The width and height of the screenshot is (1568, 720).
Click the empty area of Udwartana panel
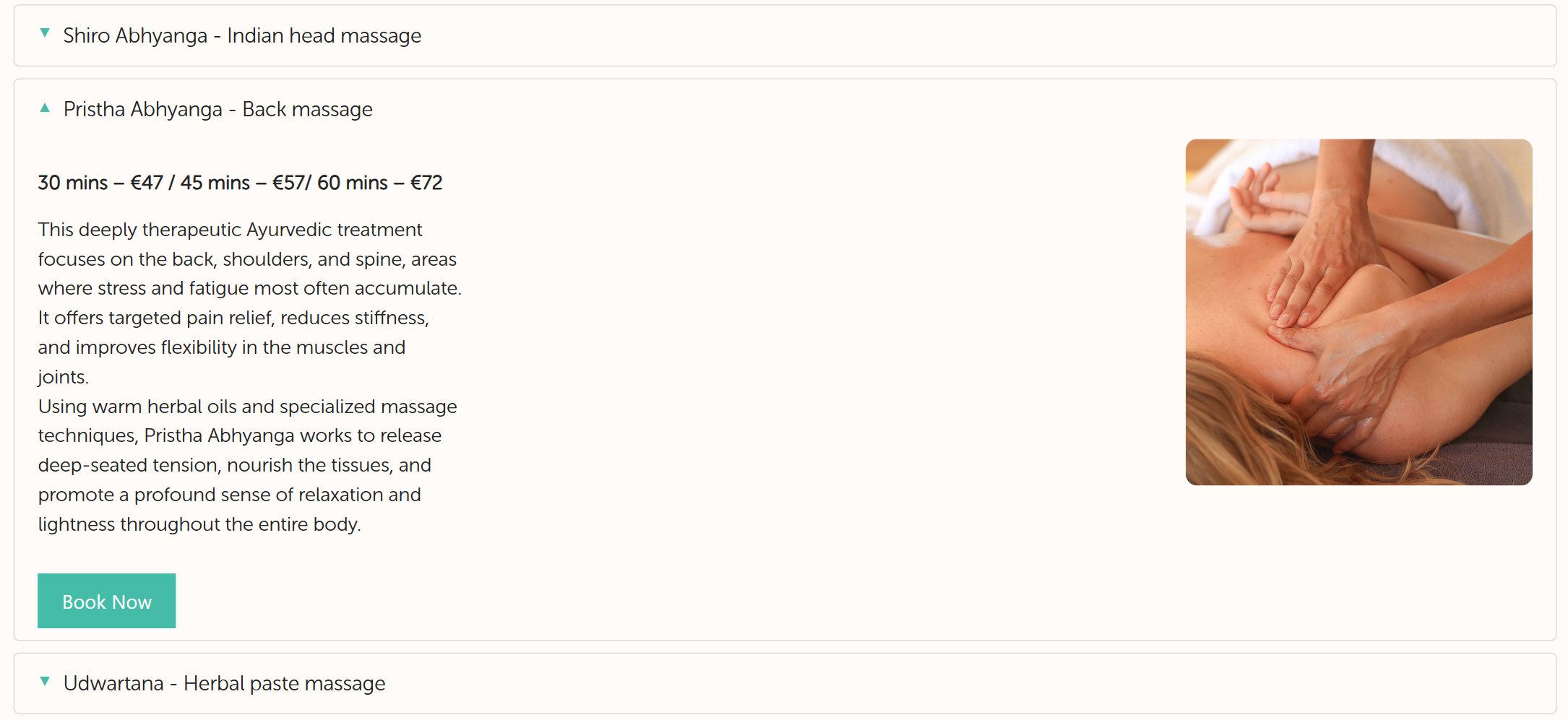(x=939, y=683)
